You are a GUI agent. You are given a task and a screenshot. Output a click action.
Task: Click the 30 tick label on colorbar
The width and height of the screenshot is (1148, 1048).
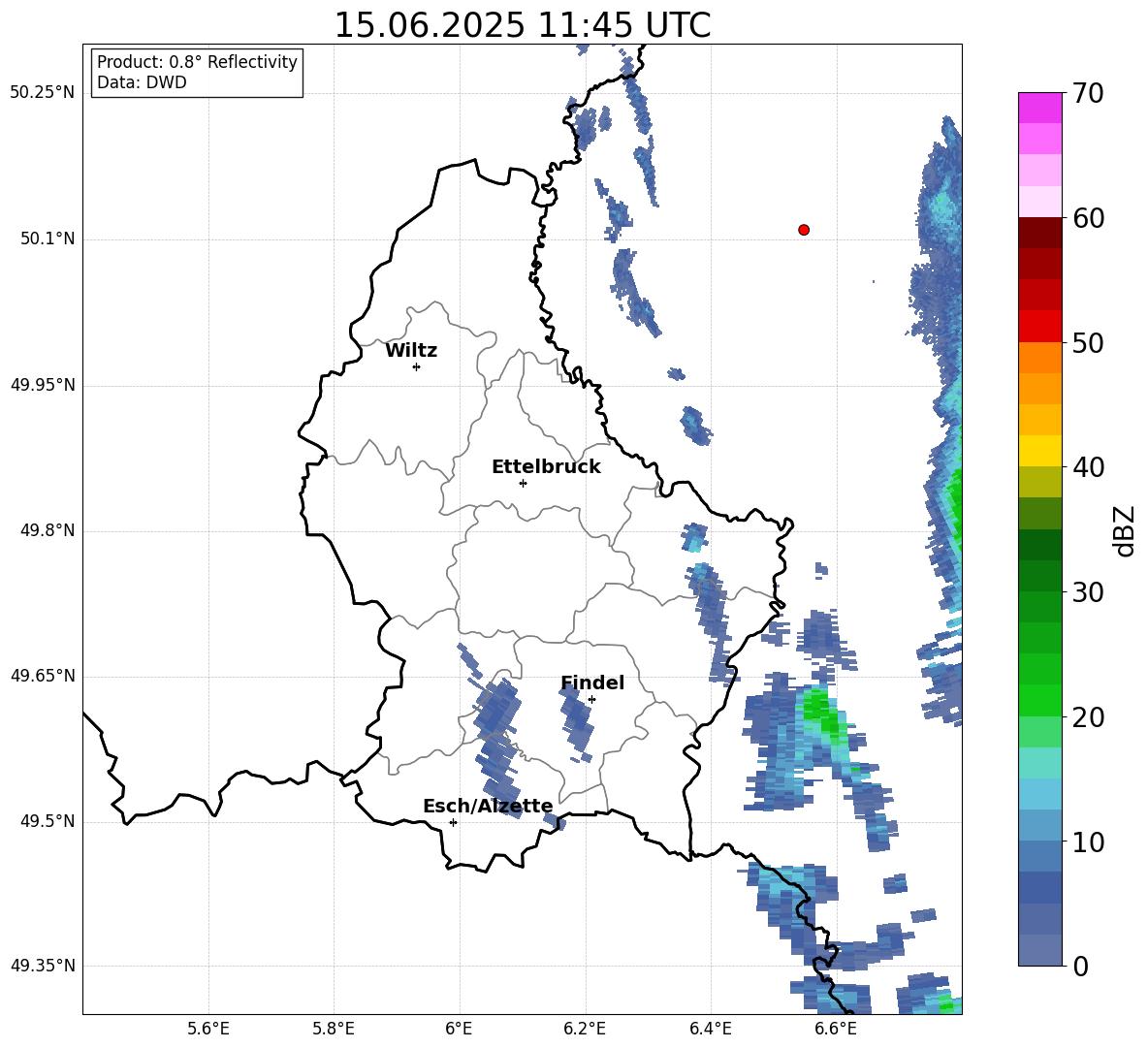click(x=1087, y=592)
